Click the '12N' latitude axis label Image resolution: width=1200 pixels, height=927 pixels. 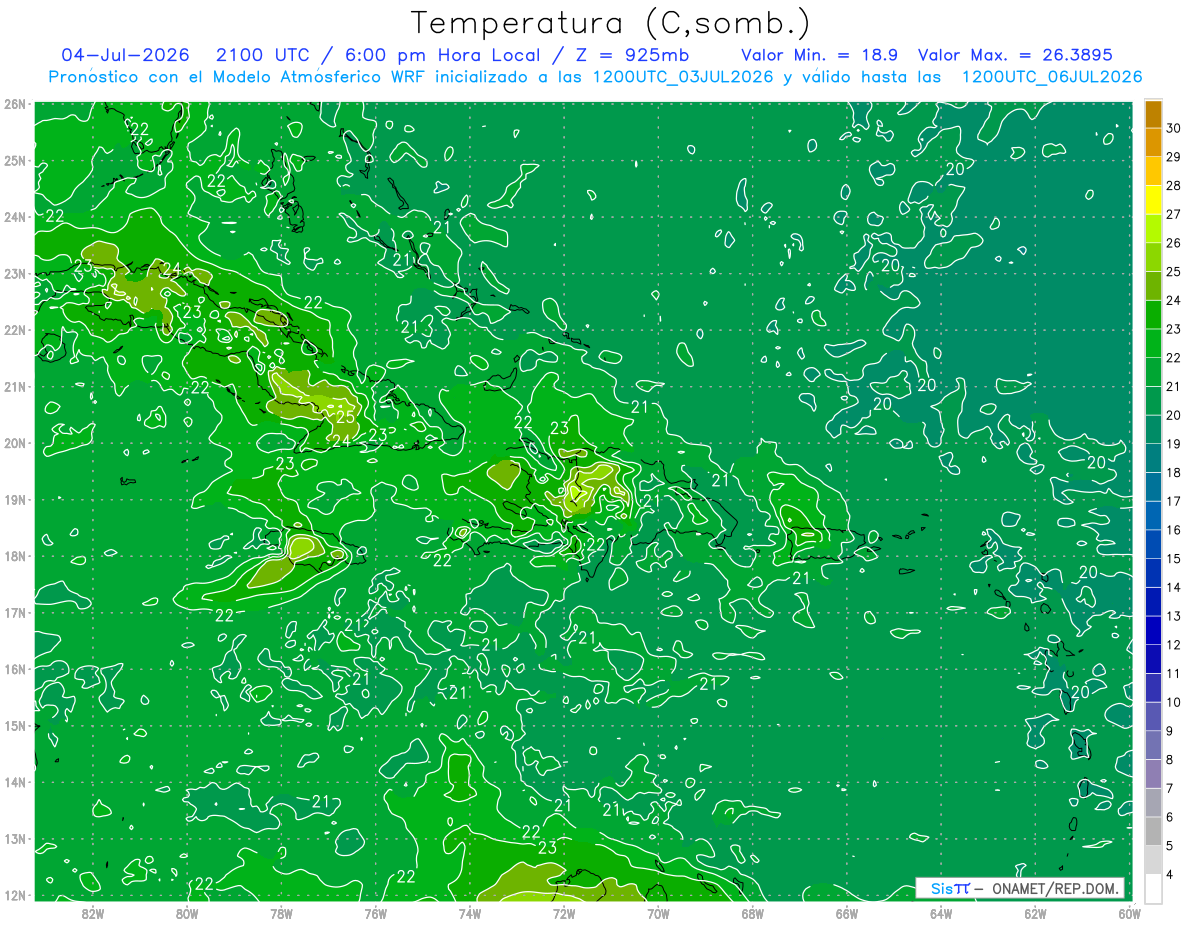coord(14,895)
